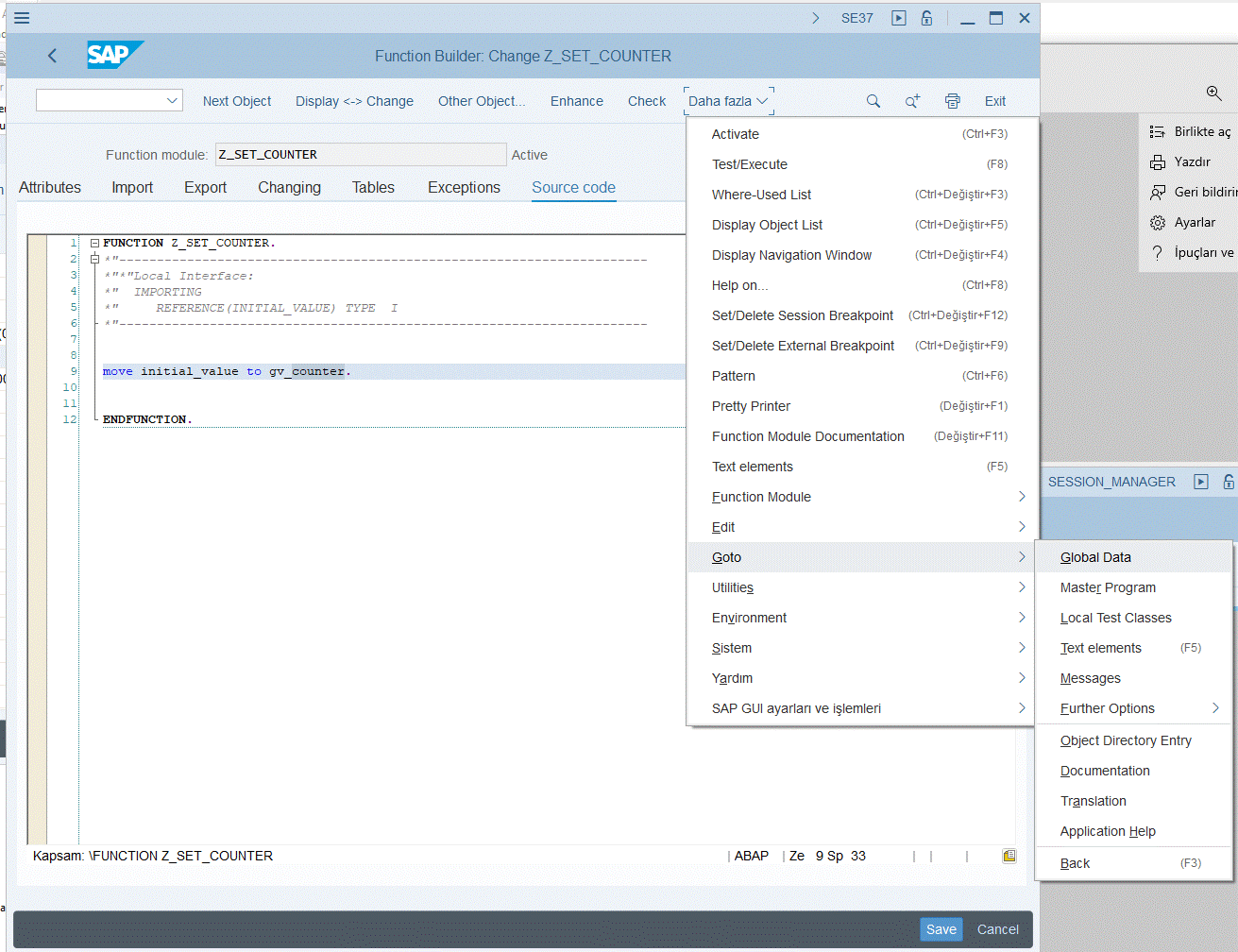Expand the title bar chevron before SE37
This screenshot has height=952, width=1238.
tap(816, 18)
